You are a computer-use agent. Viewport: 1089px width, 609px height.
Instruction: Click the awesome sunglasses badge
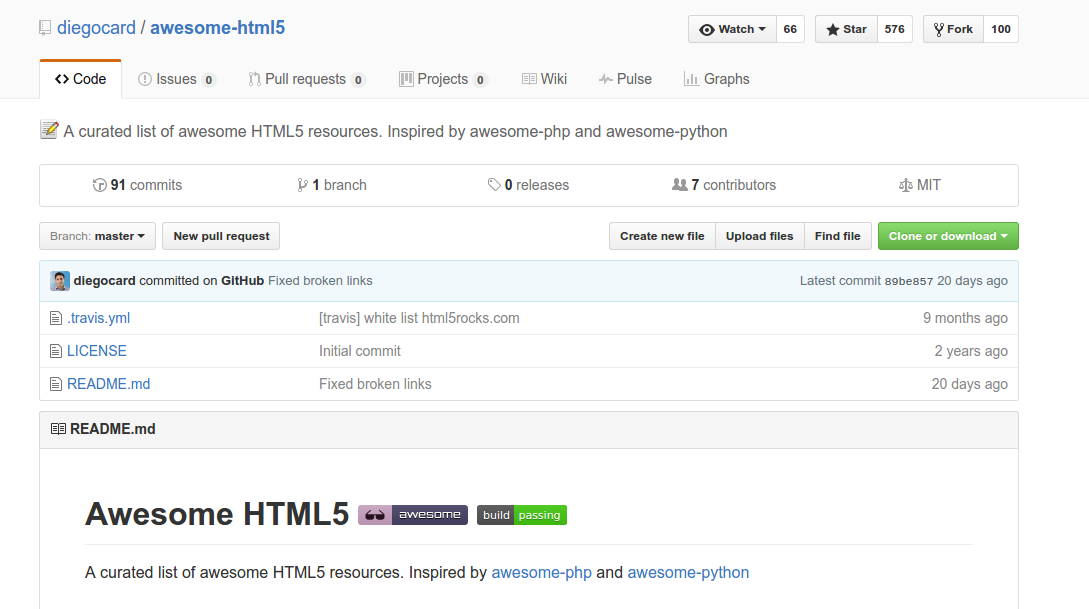click(x=413, y=515)
